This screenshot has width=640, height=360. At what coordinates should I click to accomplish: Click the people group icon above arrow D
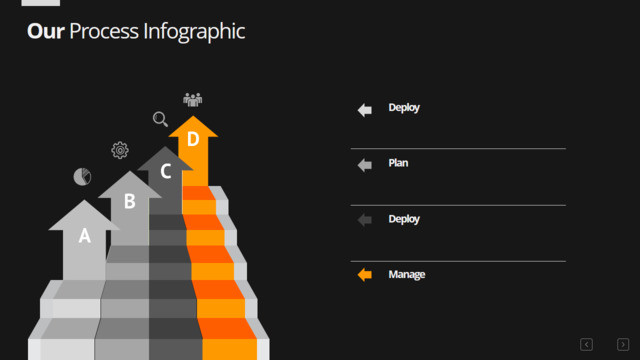click(193, 100)
